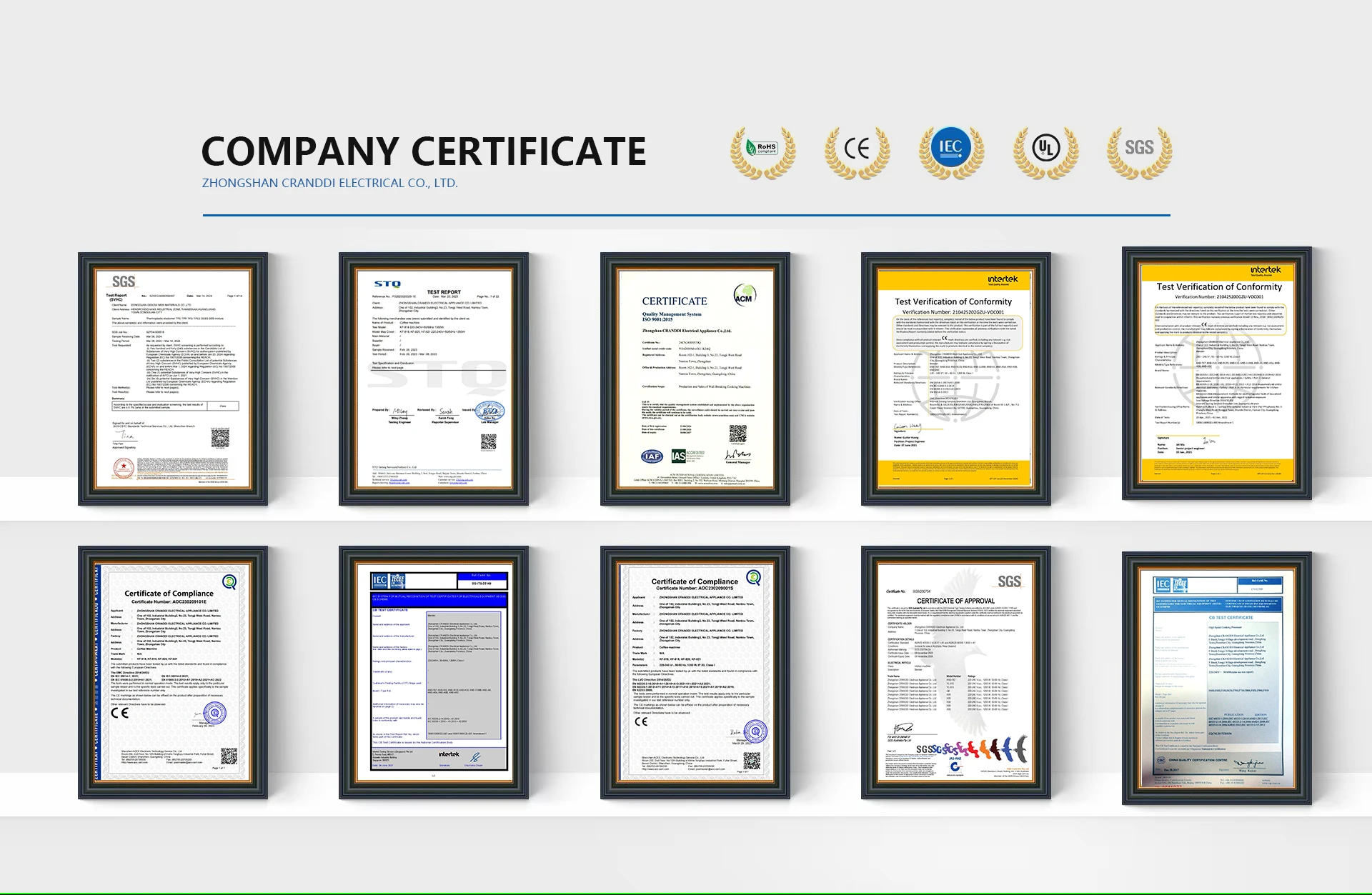Click the SGS laurel badge
The width and height of the screenshot is (1372, 895).
click(1139, 151)
